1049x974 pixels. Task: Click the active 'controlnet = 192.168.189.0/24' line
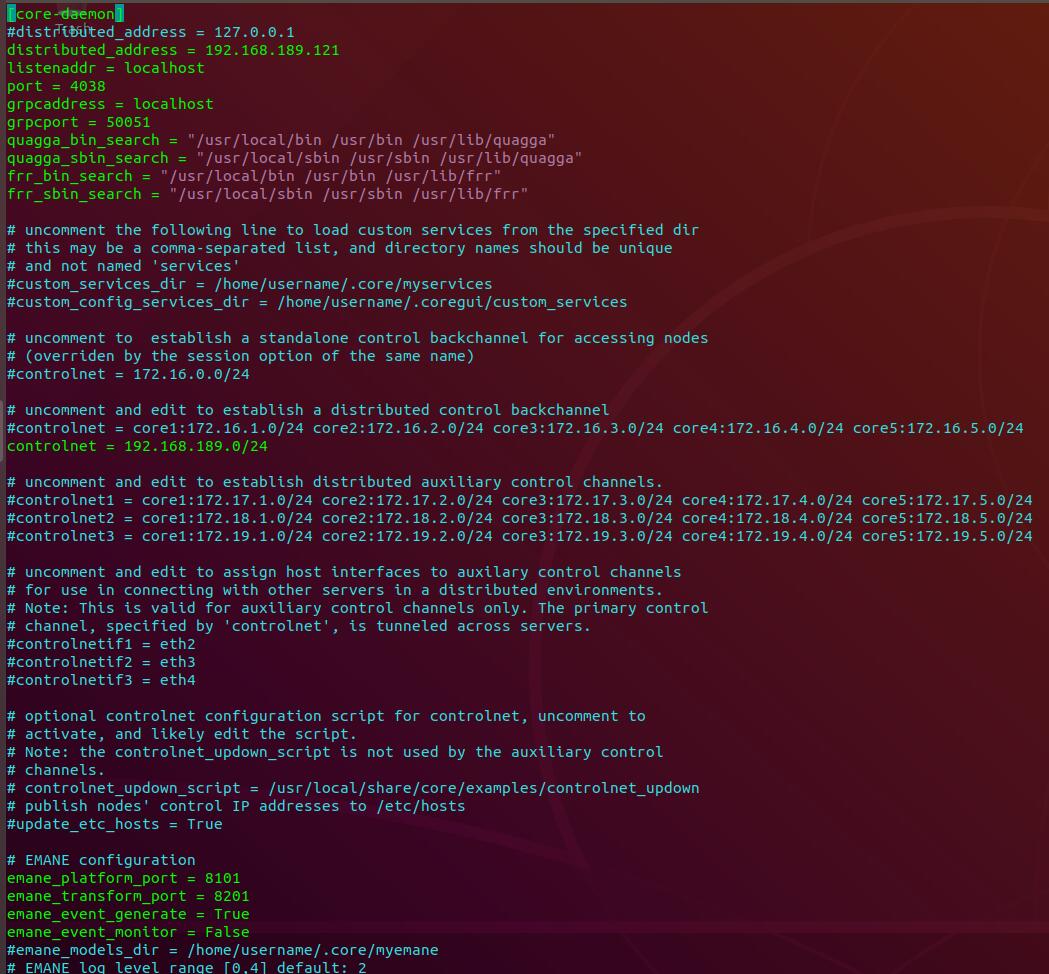pos(137,447)
